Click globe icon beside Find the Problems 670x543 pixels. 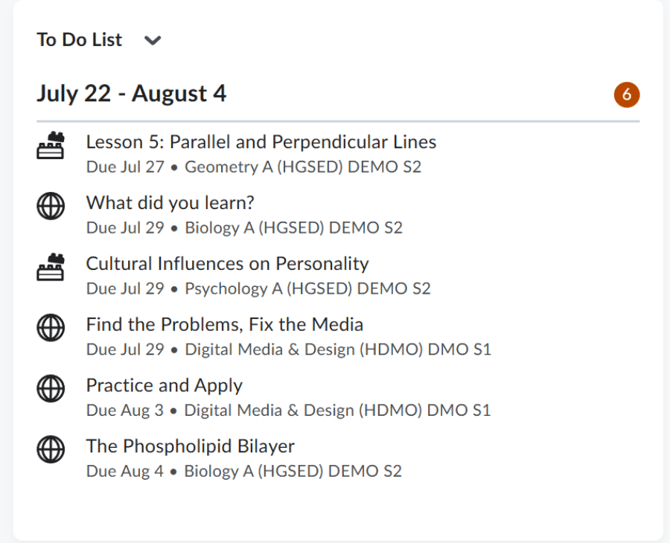point(50,328)
